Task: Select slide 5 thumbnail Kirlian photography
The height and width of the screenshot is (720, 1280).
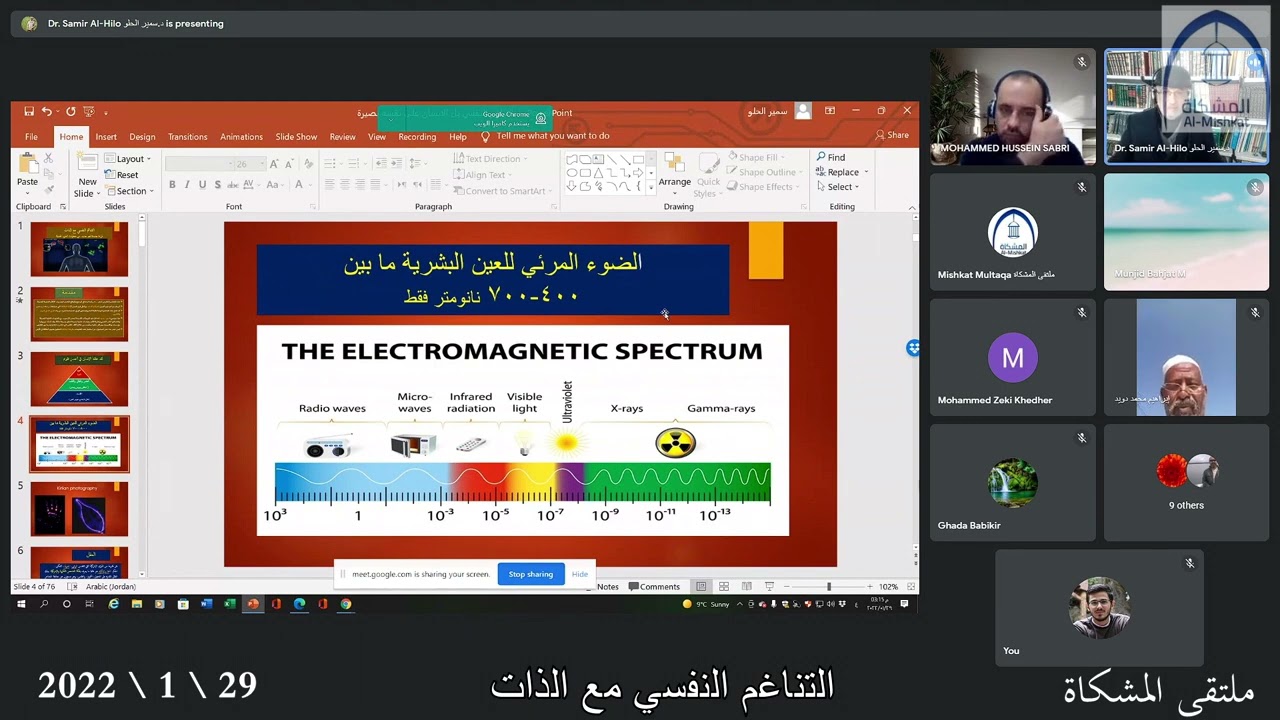Action: coord(79,508)
